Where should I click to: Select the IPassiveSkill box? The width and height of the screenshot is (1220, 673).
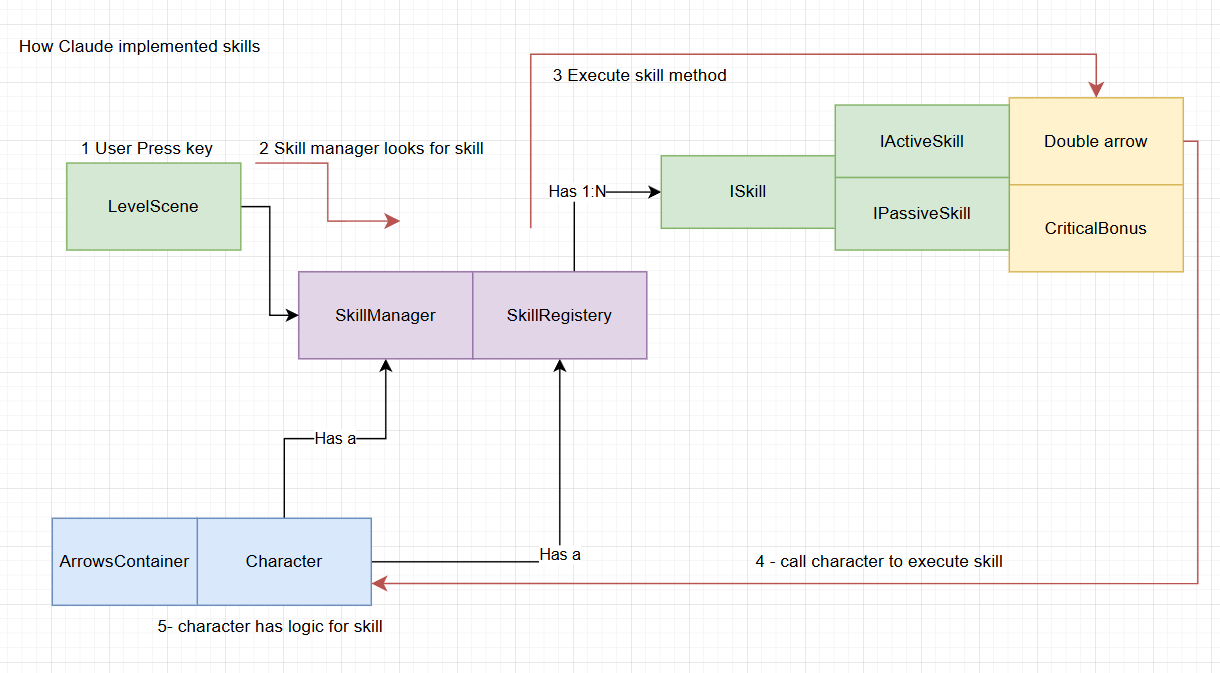tap(921, 213)
